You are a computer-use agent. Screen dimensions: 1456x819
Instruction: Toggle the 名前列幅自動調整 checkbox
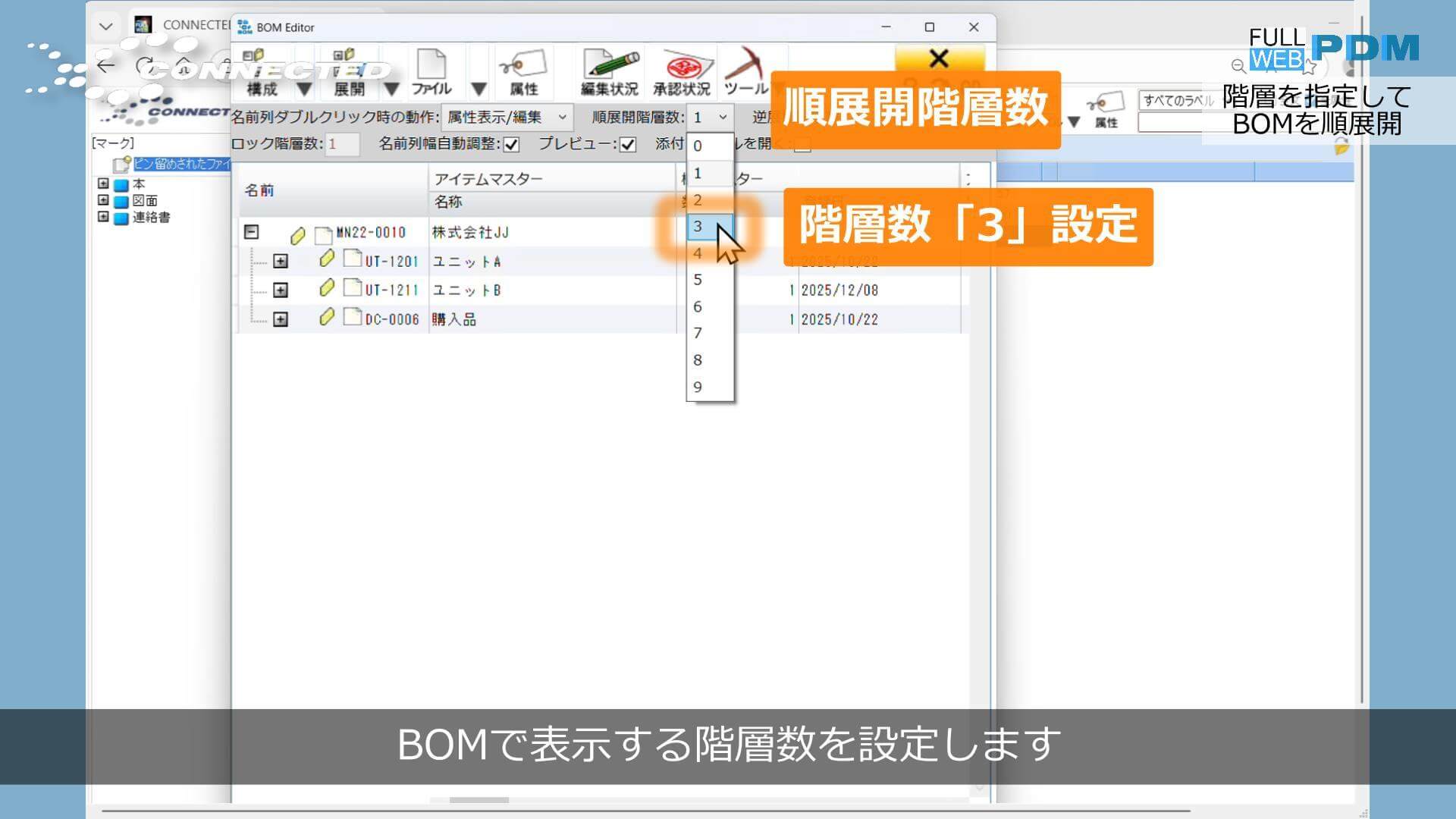[x=512, y=145]
